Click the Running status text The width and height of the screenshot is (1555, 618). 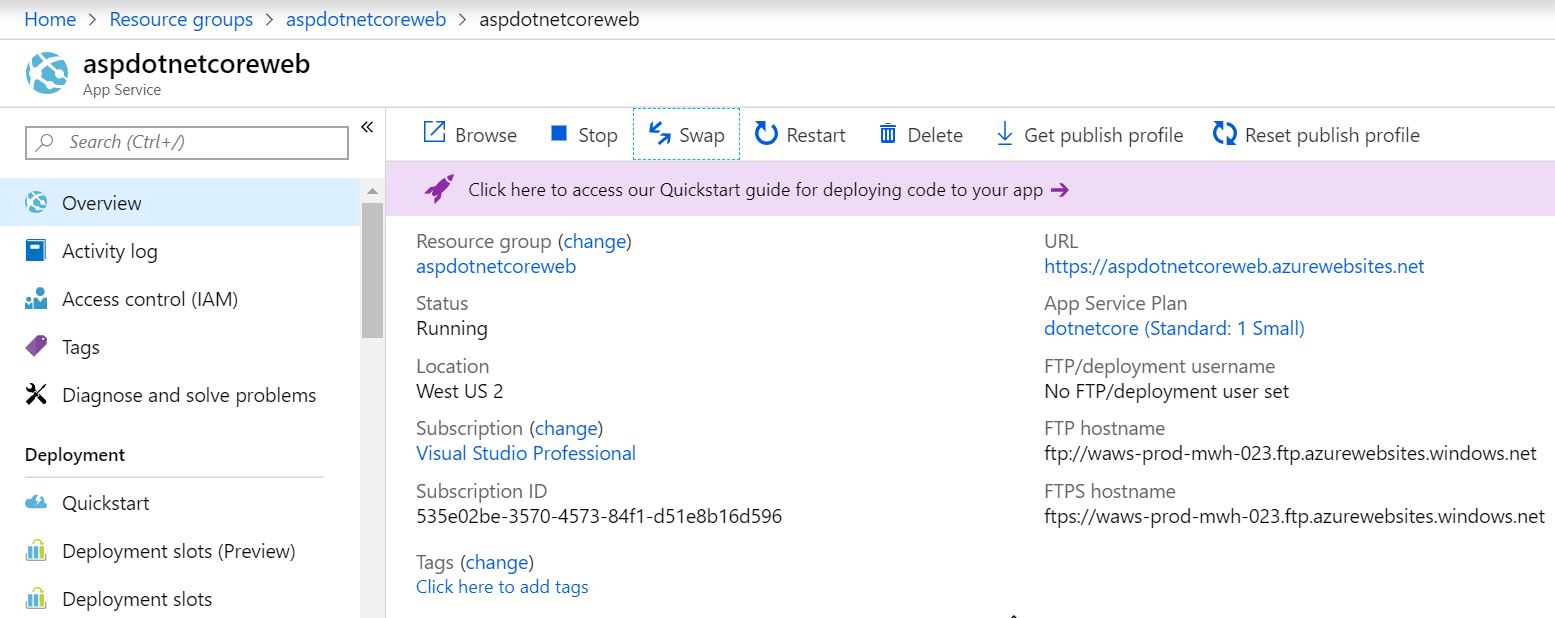[x=452, y=328]
